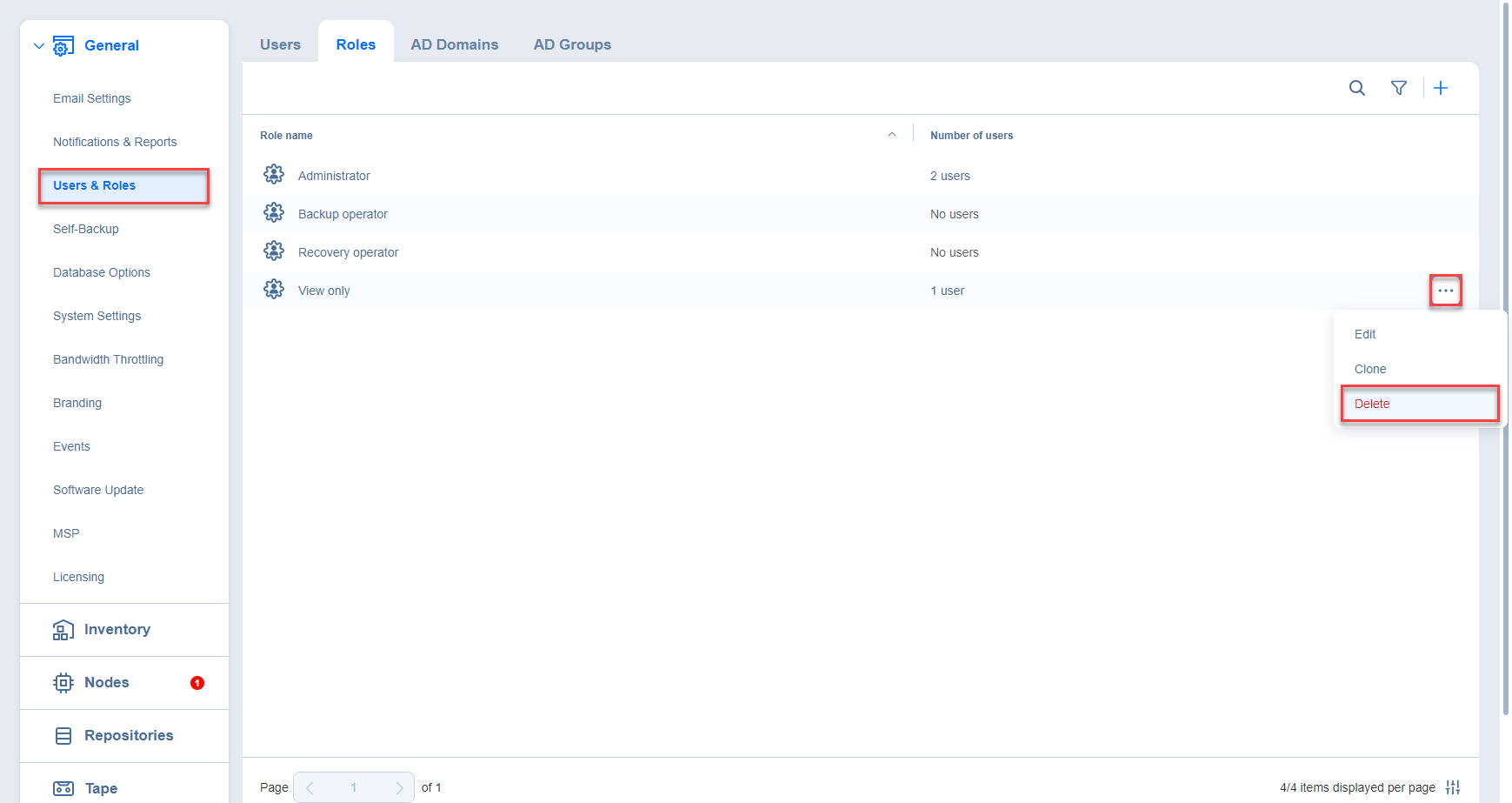This screenshot has height=803, width=1512.
Task: Choose Clone in the context menu
Action: [x=1370, y=369]
